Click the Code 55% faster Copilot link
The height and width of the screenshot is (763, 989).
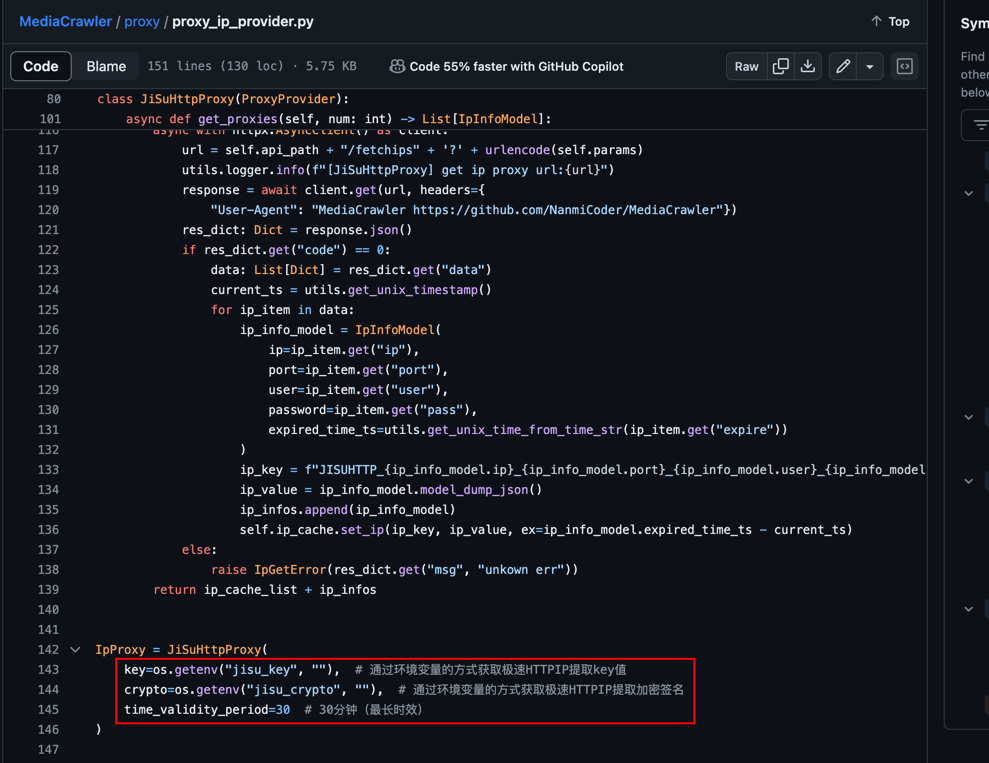(x=516, y=66)
